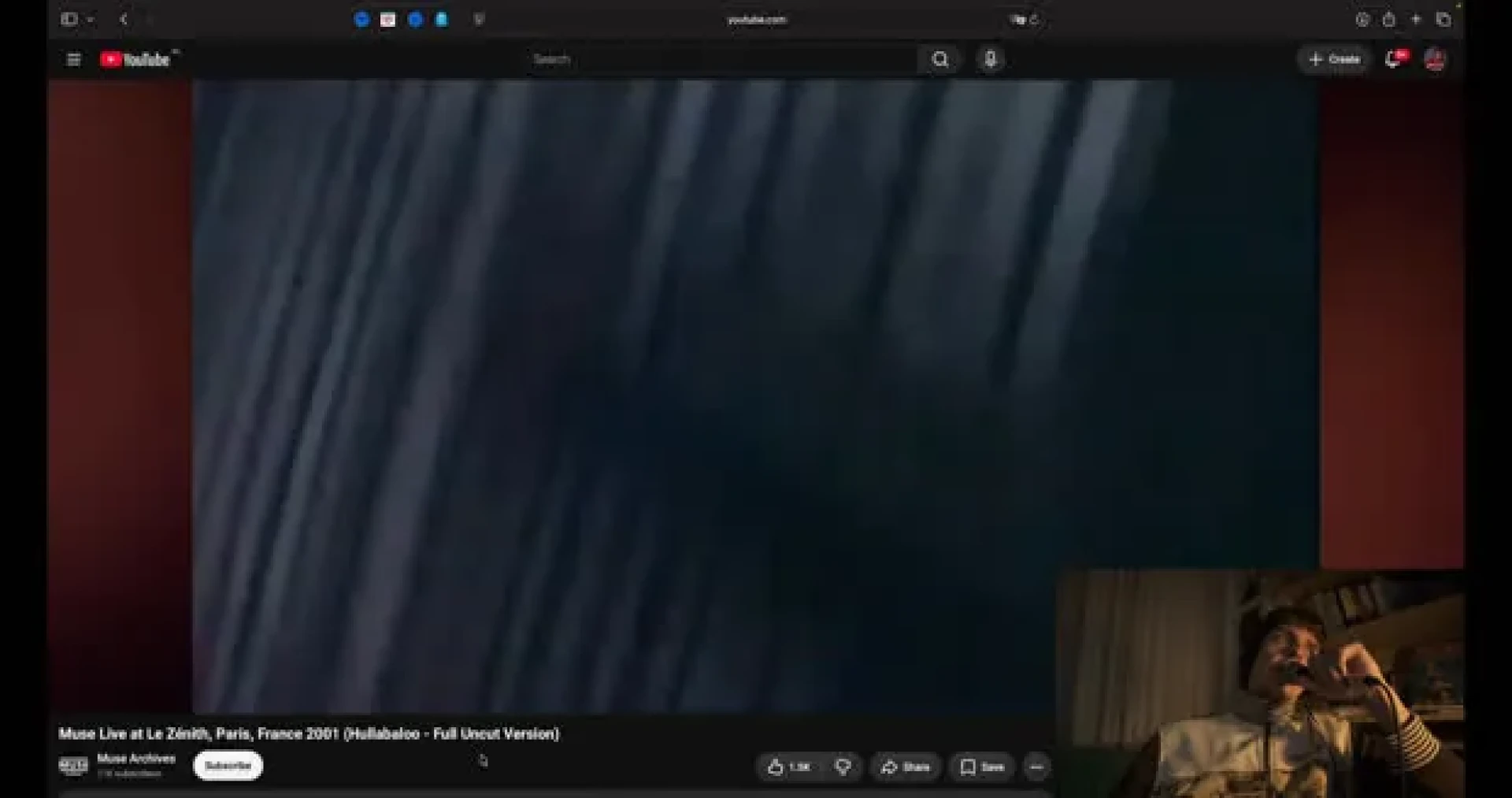Start voice search with the microphone icon
The height and width of the screenshot is (798, 1512).
990,59
